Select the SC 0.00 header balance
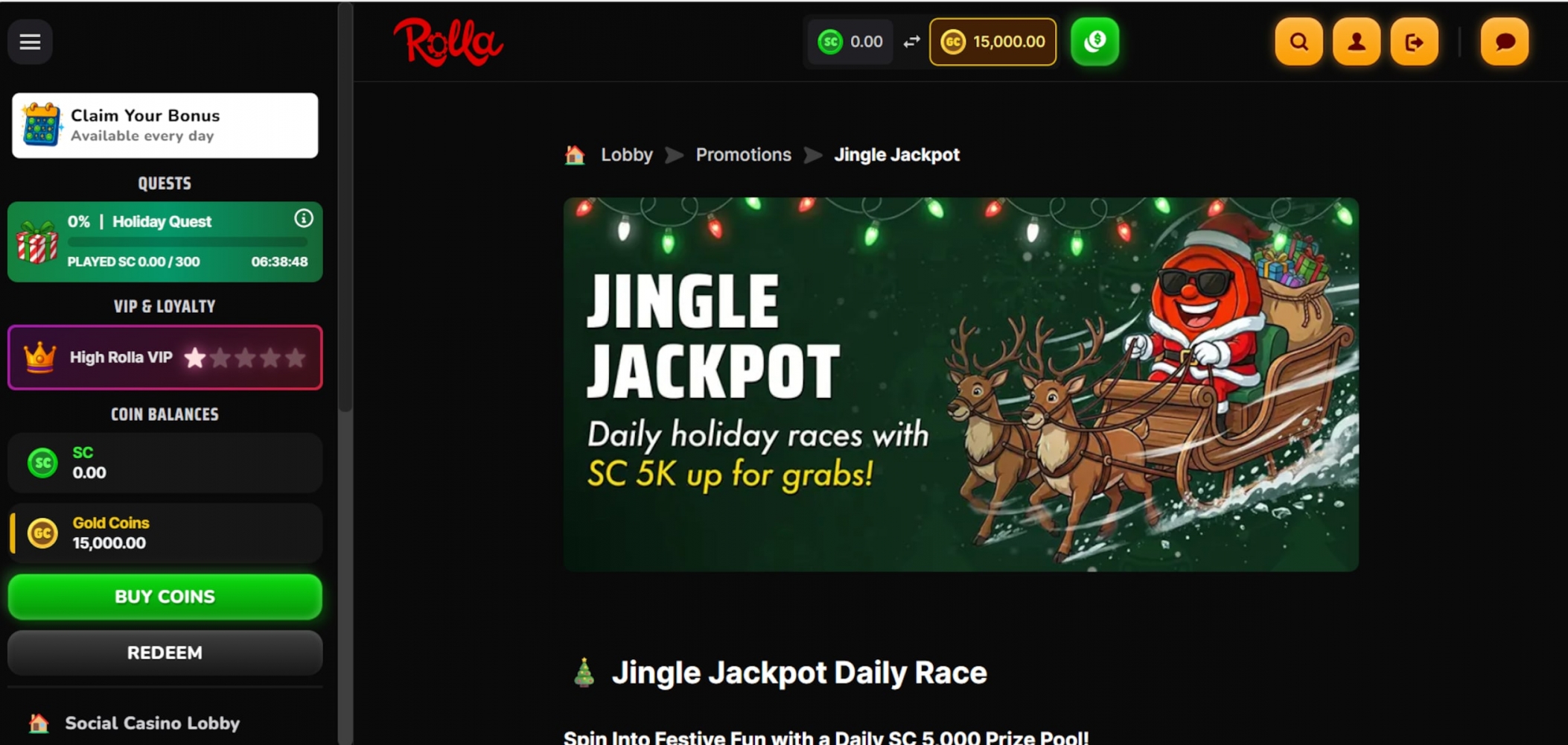 (850, 42)
